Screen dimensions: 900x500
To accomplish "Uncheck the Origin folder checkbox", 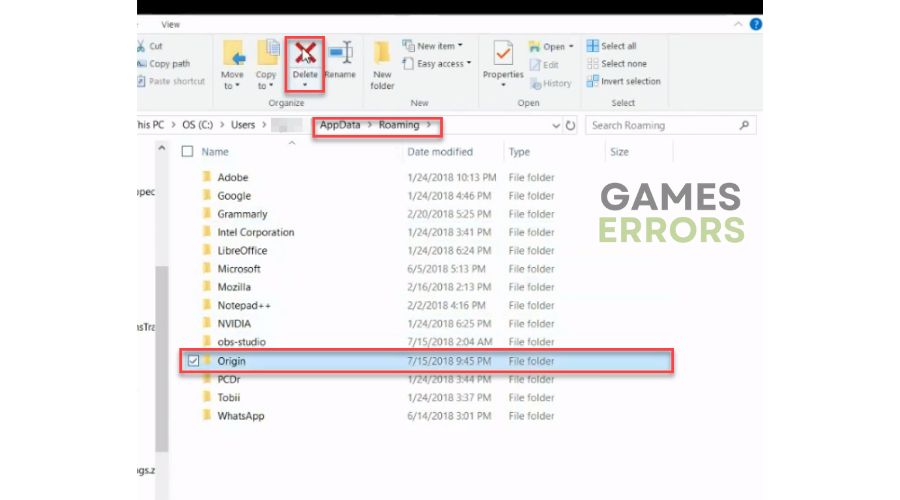I will pyautogui.click(x=193, y=361).
